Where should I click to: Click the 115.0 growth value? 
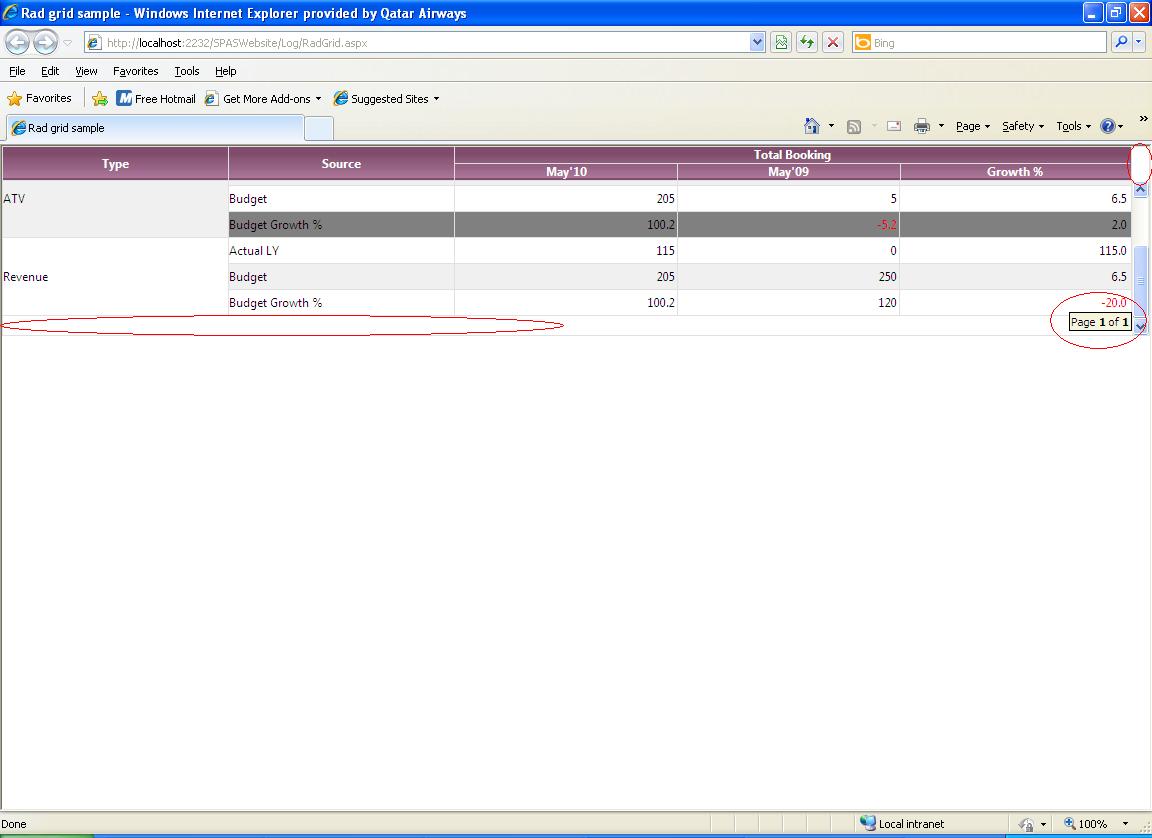coord(1112,250)
